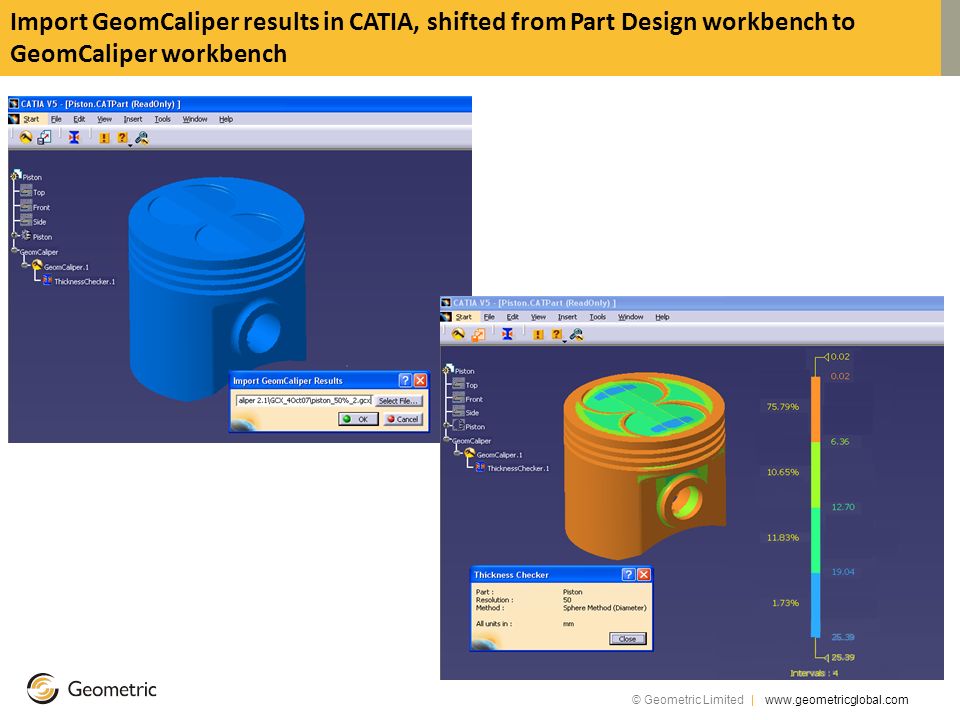The width and height of the screenshot is (960, 720).
Task: Click blue piston model in left window
Action: click(217, 288)
